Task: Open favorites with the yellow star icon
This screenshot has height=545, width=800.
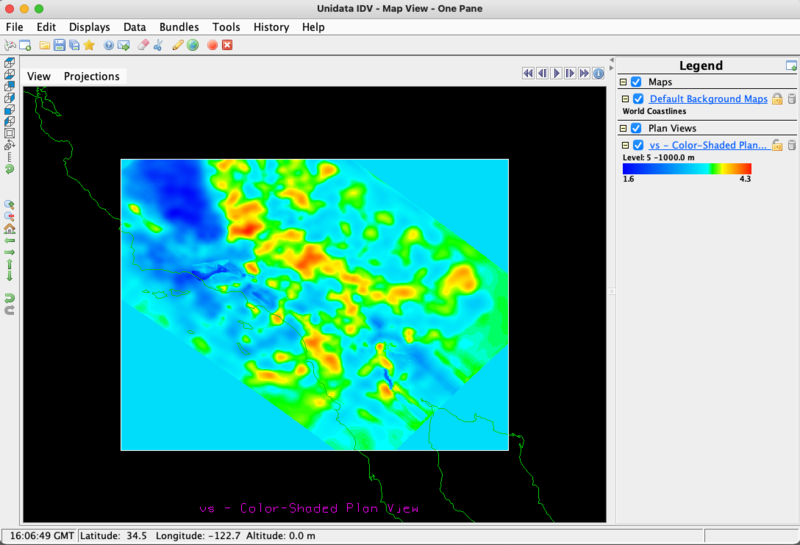Action: pyautogui.click(x=89, y=45)
